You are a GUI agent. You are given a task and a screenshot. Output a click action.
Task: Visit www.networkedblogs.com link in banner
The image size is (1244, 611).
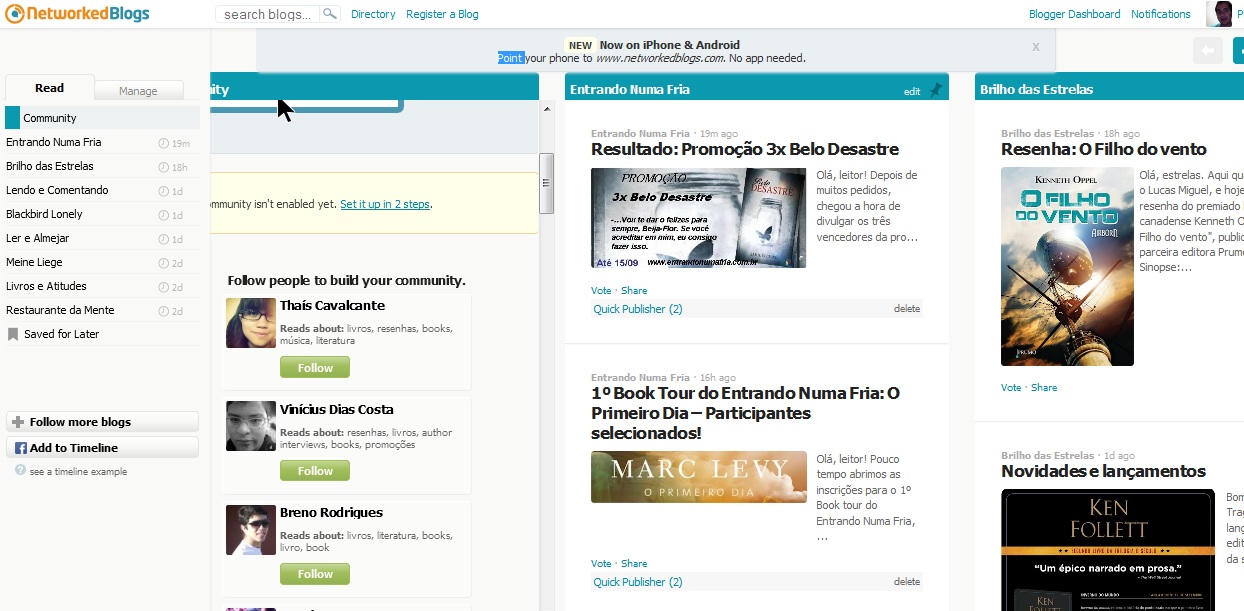tap(660, 58)
